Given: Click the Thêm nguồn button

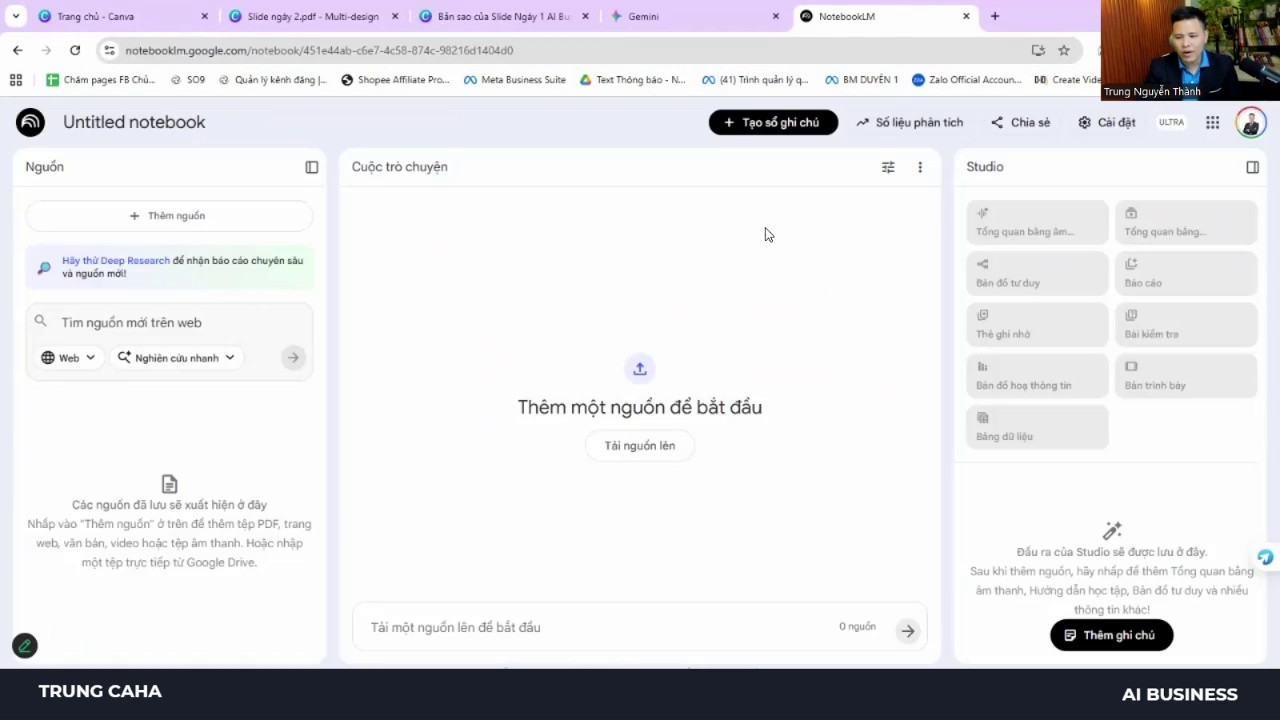Looking at the screenshot, I should (x=169, y=215).
